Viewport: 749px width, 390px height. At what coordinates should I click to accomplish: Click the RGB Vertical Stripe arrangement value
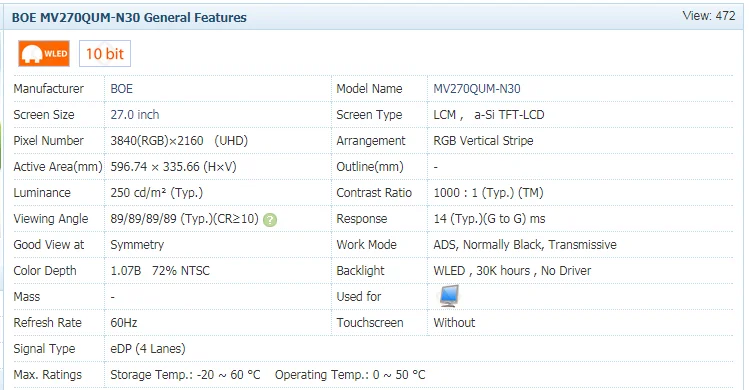(x=483, y=141)
